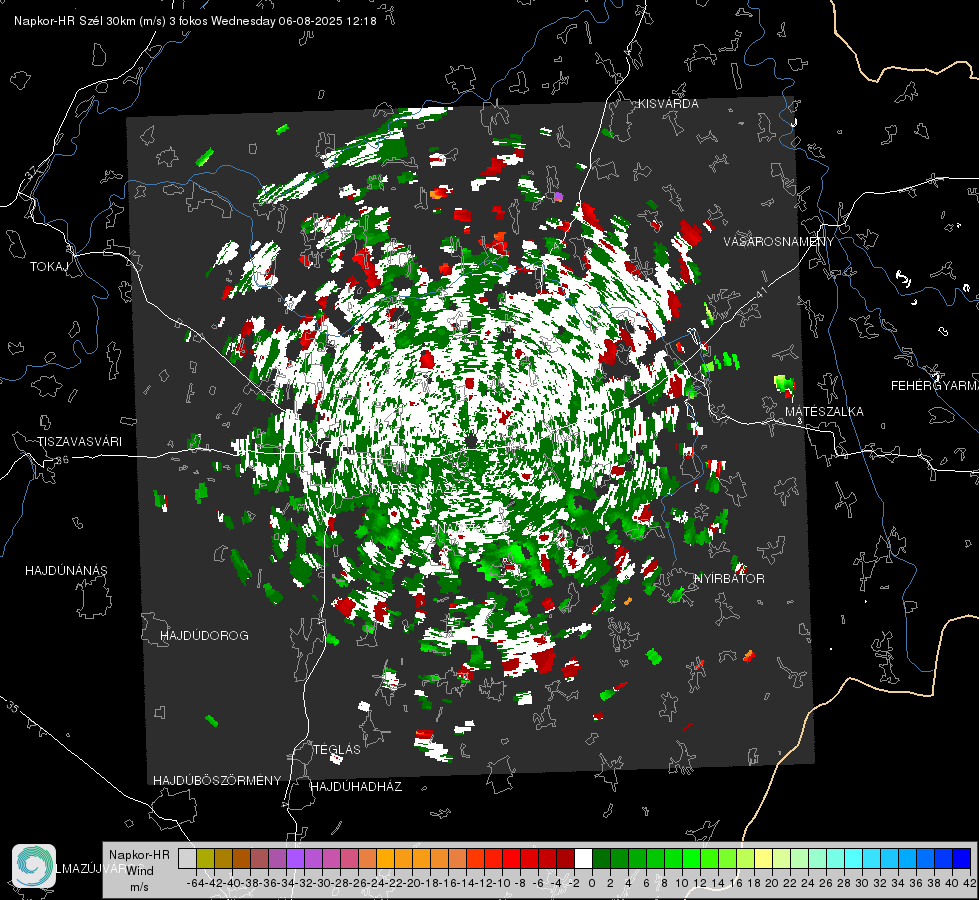Pick the olive swatch between -64 and -42
979x900 pixels.
click(205, 859)
